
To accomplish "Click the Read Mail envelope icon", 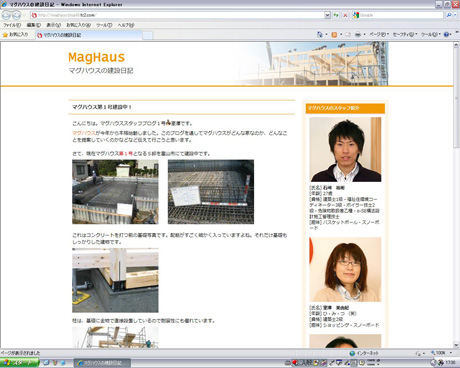I will coord(348,34).
